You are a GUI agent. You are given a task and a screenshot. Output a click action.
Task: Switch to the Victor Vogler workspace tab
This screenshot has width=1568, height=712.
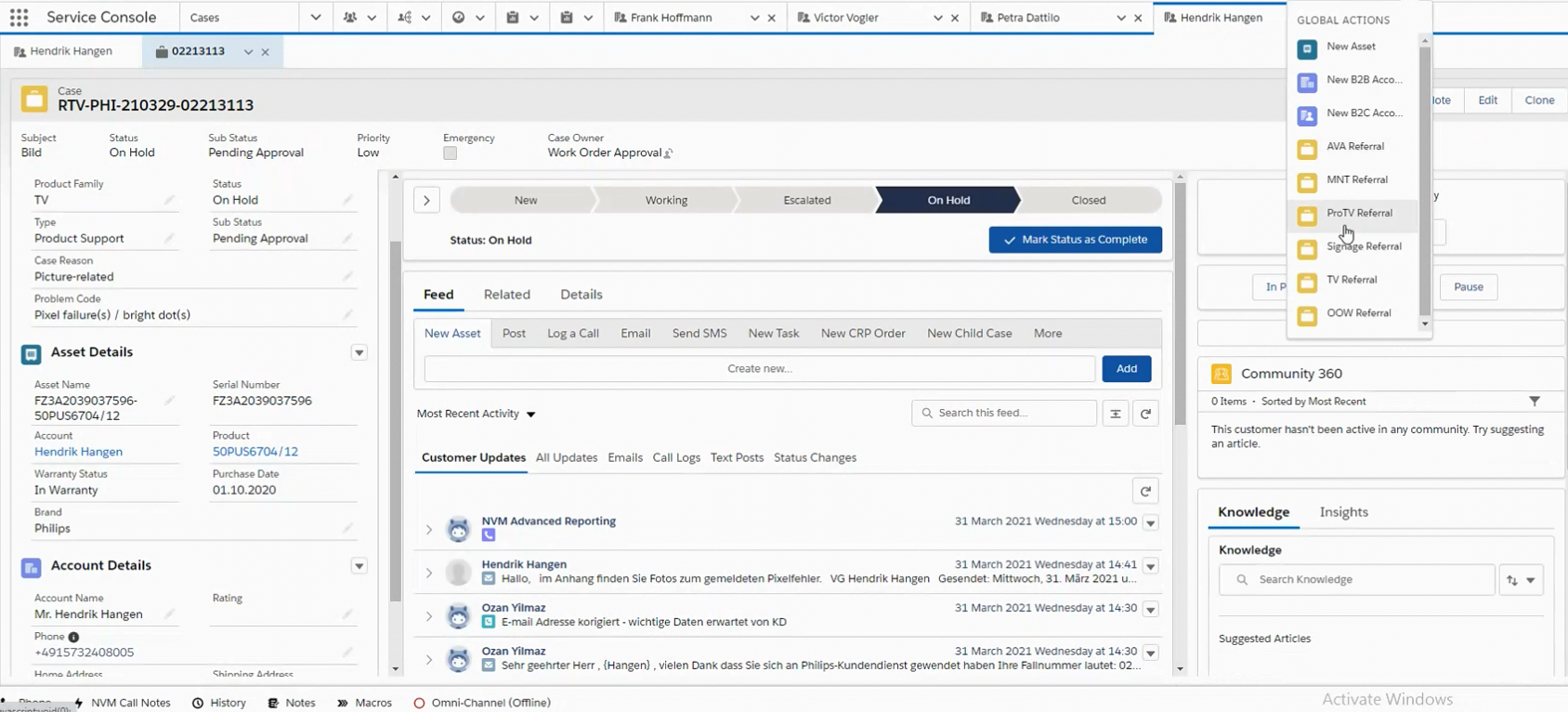[x=845, y=18]
